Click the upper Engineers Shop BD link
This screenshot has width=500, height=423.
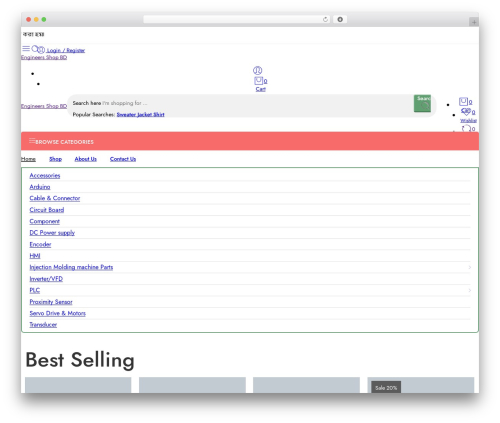coord(44,57)
